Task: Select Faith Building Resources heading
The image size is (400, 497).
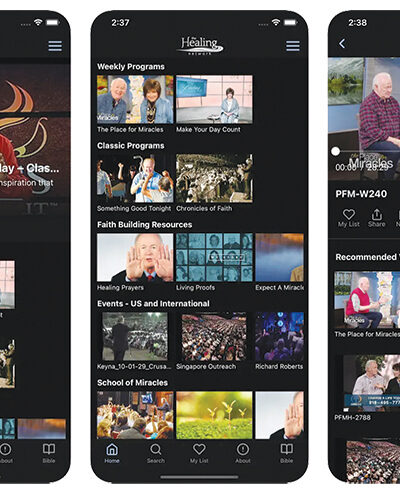Action: pyautogui.click(x=144, y=225)
